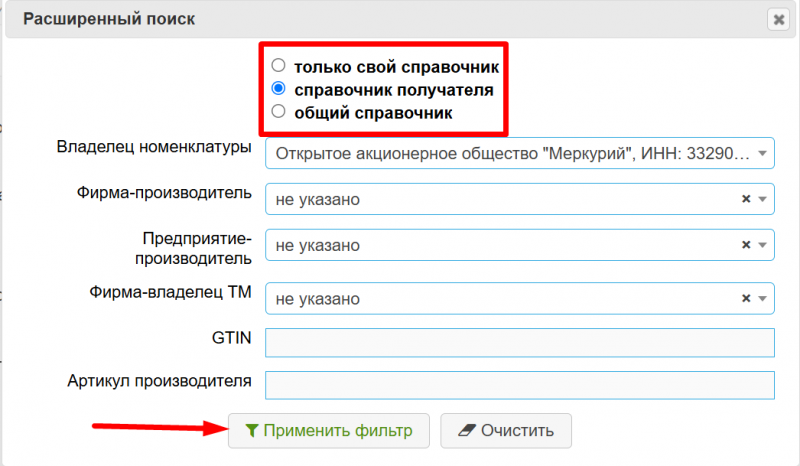This screenshot has width=800, height=466.
Task: Click 'не указано' text in Фирма-производитель field
Action: [318, 199]
